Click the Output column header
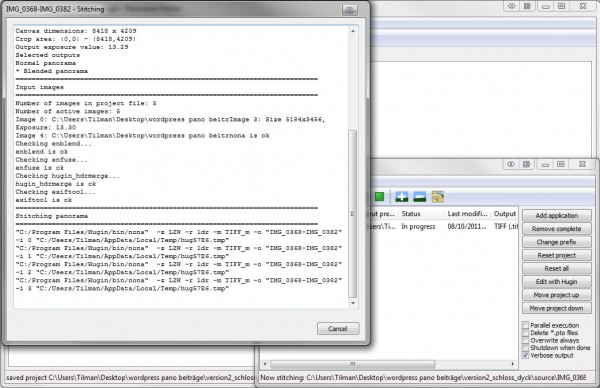Viewport: 600px width, 388px height. (504, 214)
